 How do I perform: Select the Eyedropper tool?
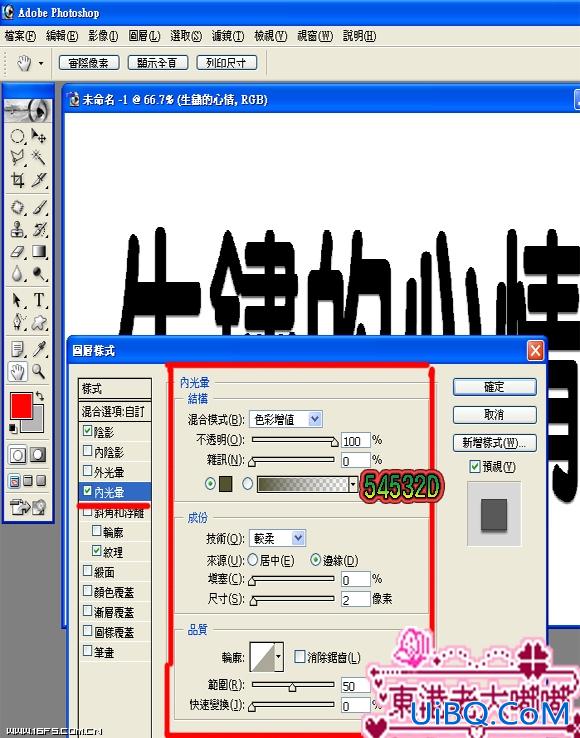(x=39, y=349)
